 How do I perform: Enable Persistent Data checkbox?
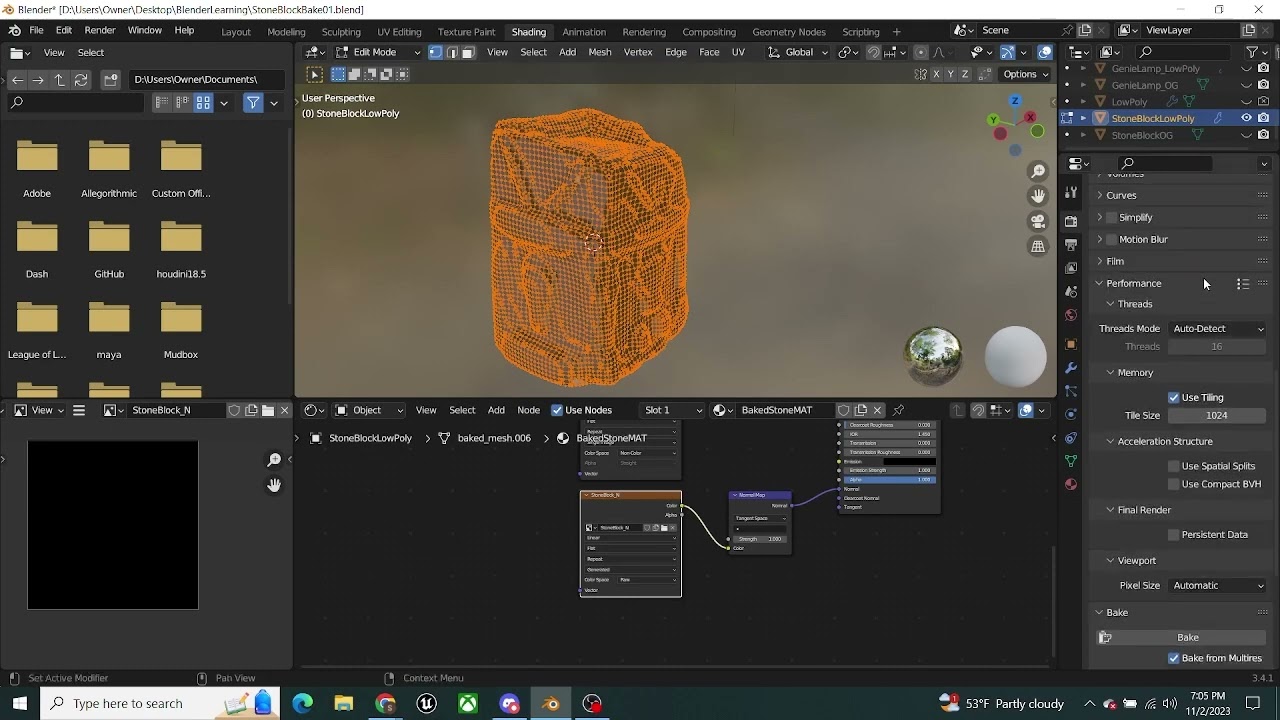pyautogui.click(x=1174, y=535)
